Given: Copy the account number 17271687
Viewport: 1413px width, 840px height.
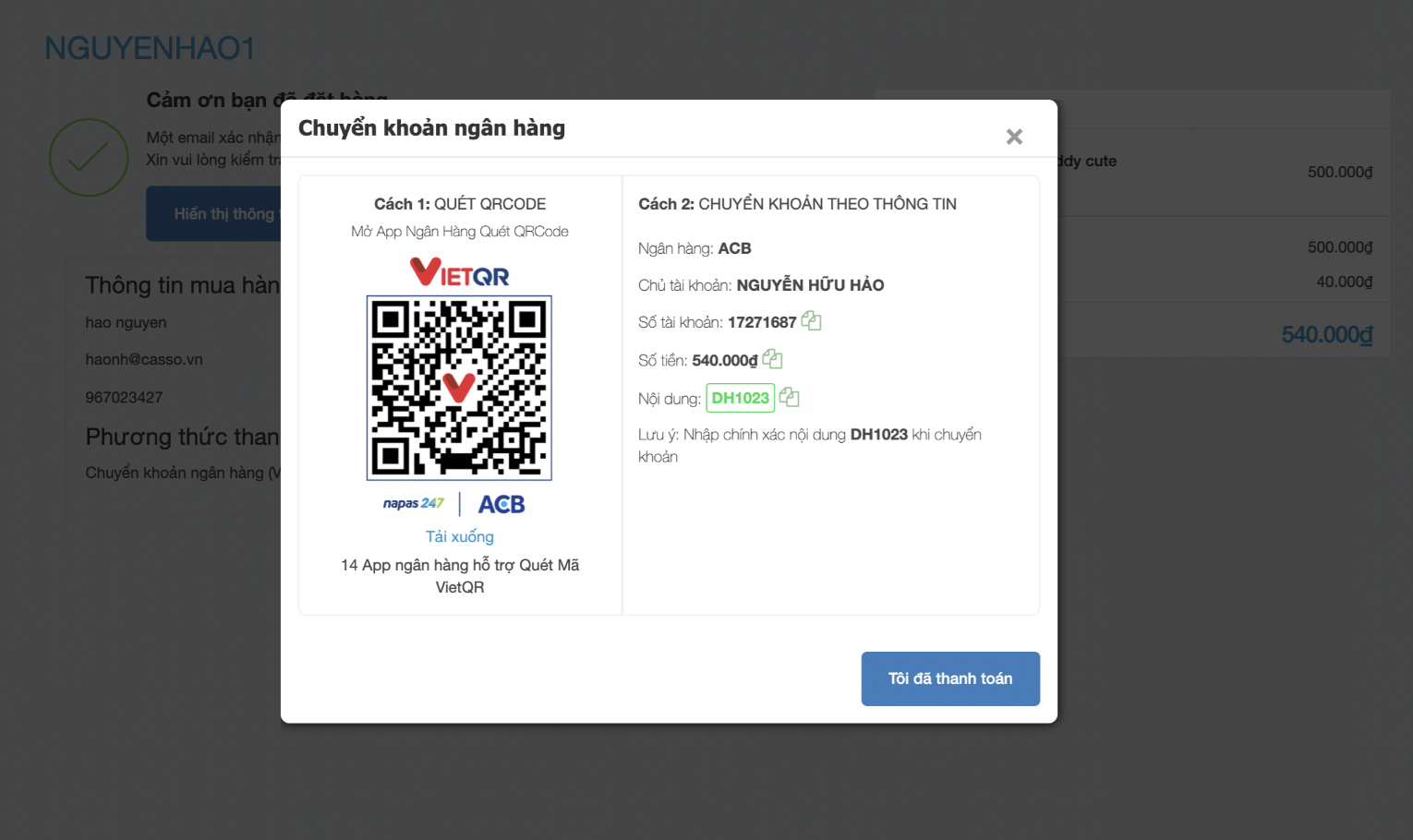Looking at the screenshot, I should click(x=811, y=321).
